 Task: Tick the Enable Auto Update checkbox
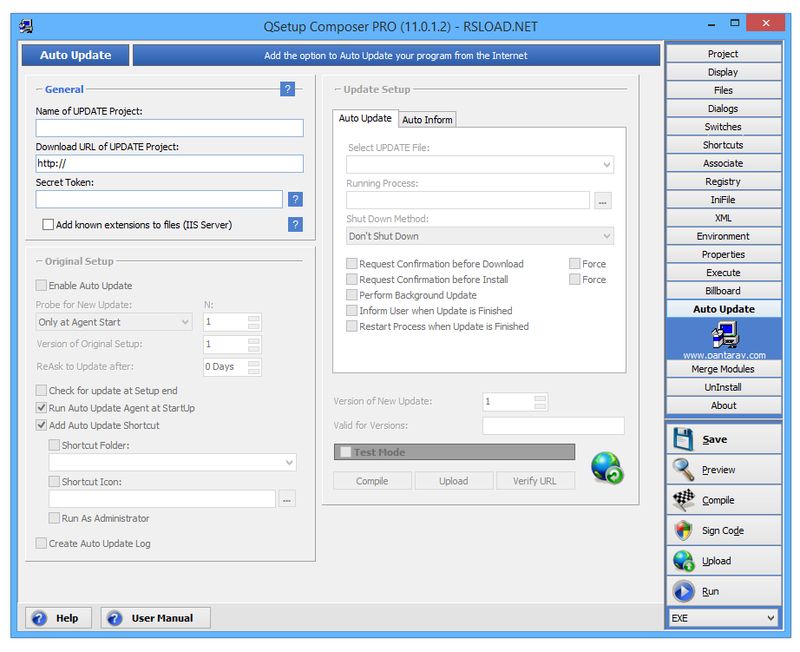[x=41, y=285]
